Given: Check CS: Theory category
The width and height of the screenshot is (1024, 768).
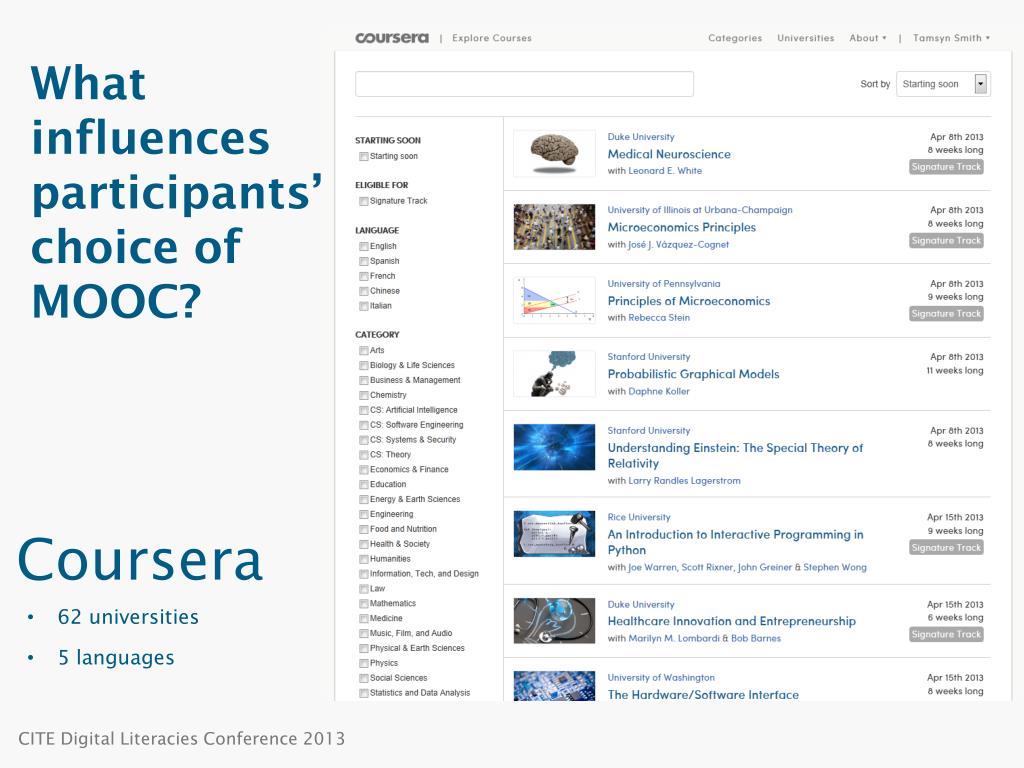Looking at the screenshot, I should tap(363, 455).
